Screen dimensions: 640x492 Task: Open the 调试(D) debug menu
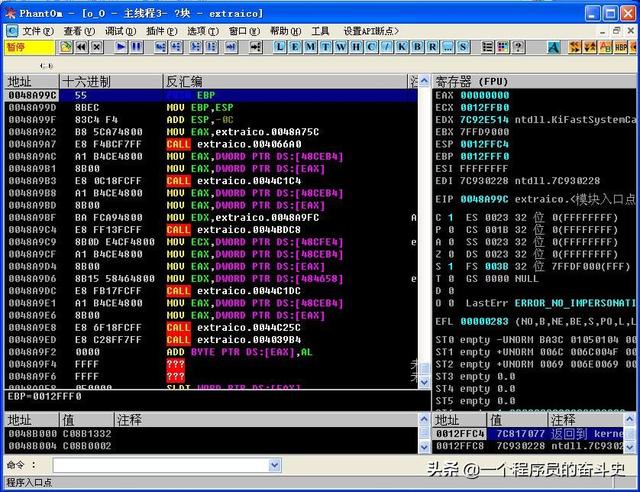(x=120, y=31)
